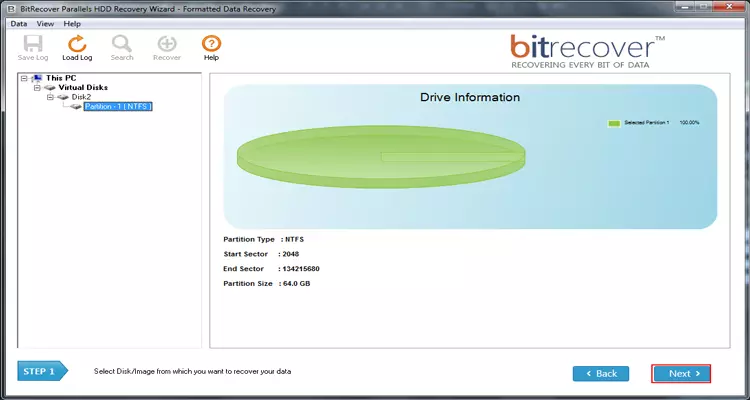Click the Selected Partition 1 legend label

[x=647, y=123]
